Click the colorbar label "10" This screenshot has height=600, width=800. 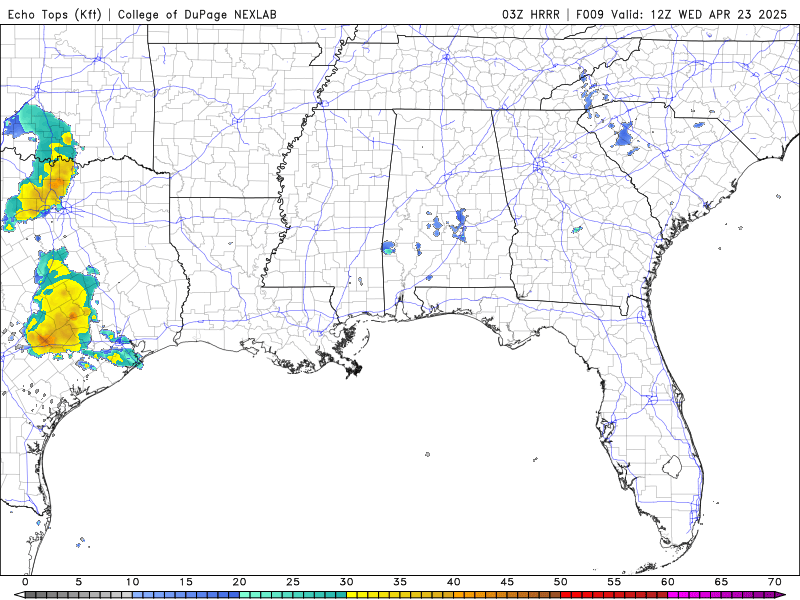point(132,582)
